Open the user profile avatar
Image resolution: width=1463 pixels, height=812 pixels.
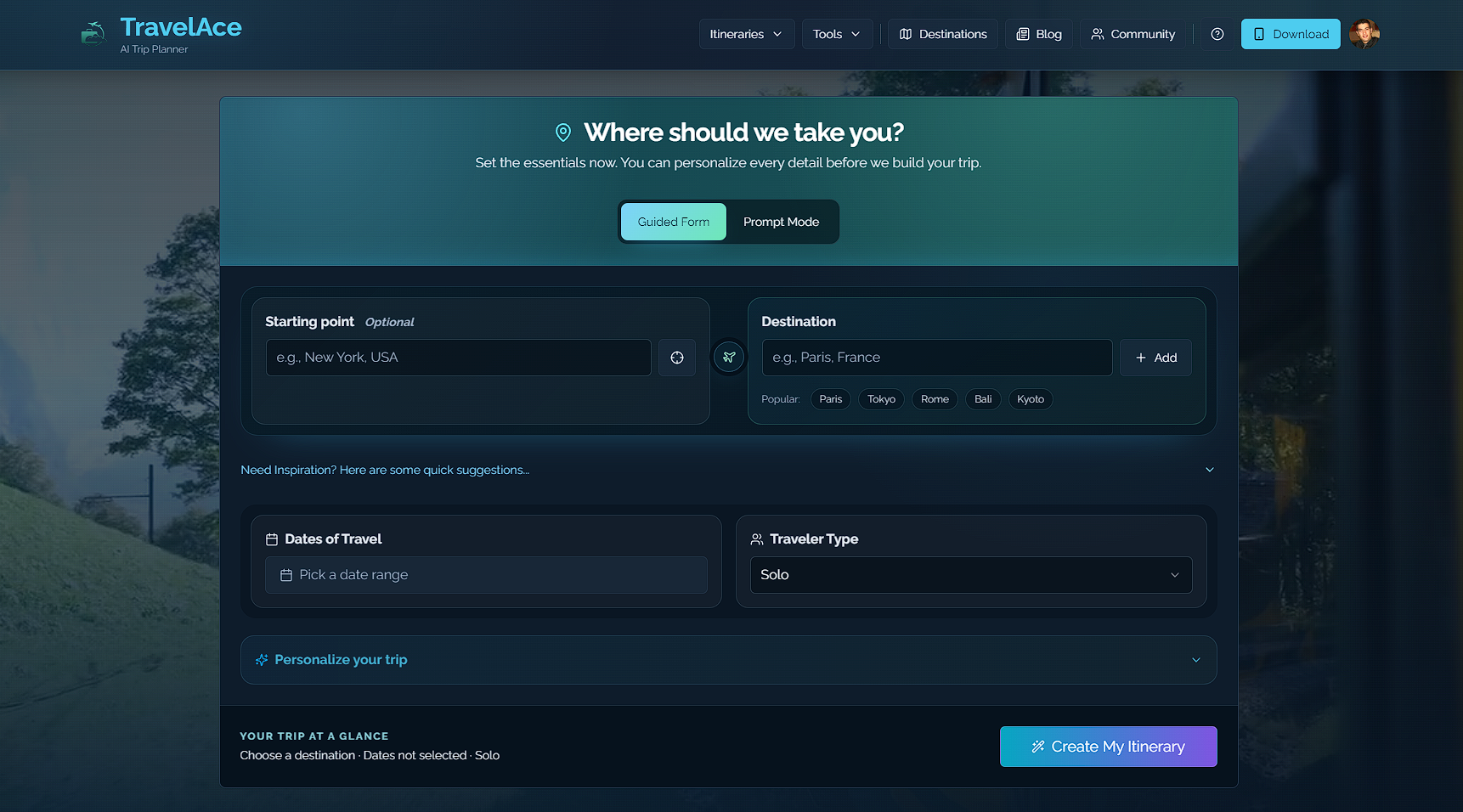tap(1364, 34)
